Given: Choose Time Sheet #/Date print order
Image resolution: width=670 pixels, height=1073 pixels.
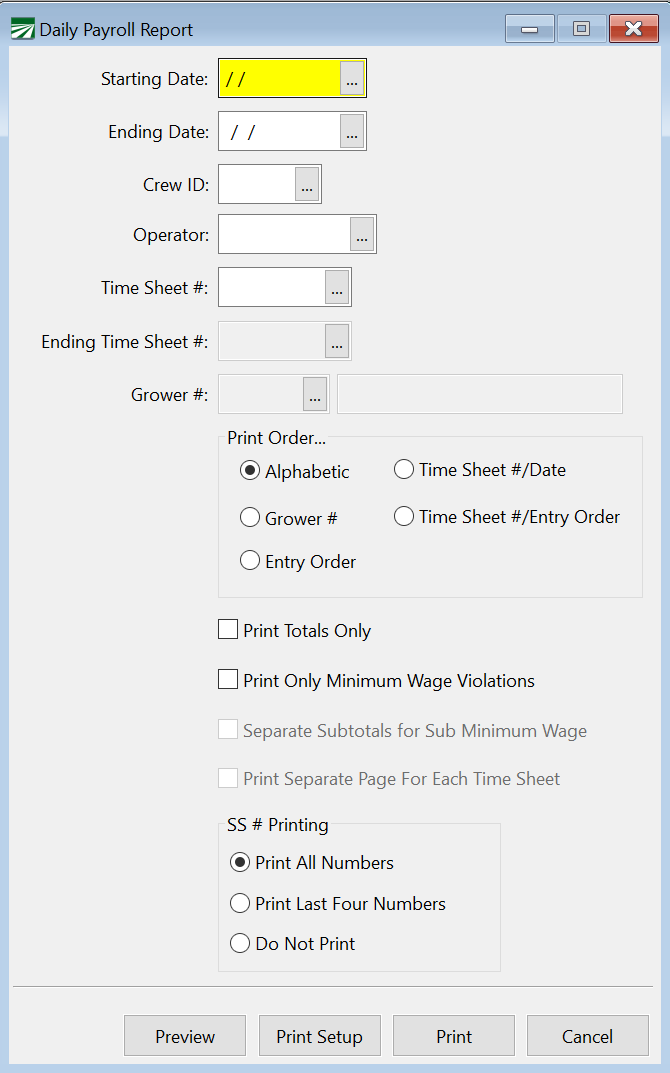Looking at the screenshot, I should (404, 469).
